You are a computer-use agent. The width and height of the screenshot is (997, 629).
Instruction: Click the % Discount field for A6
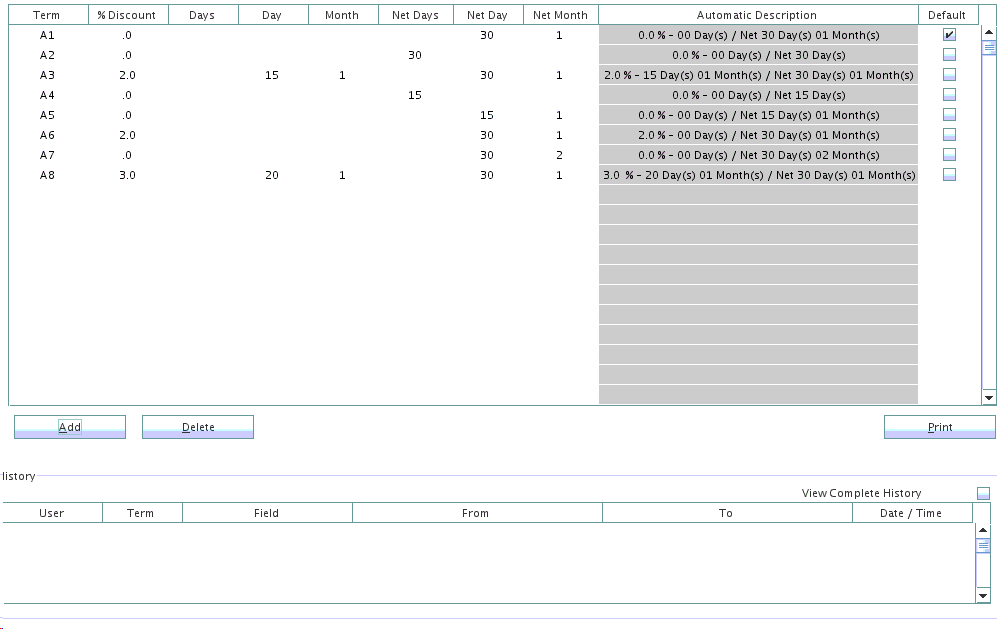pos(127,135)
